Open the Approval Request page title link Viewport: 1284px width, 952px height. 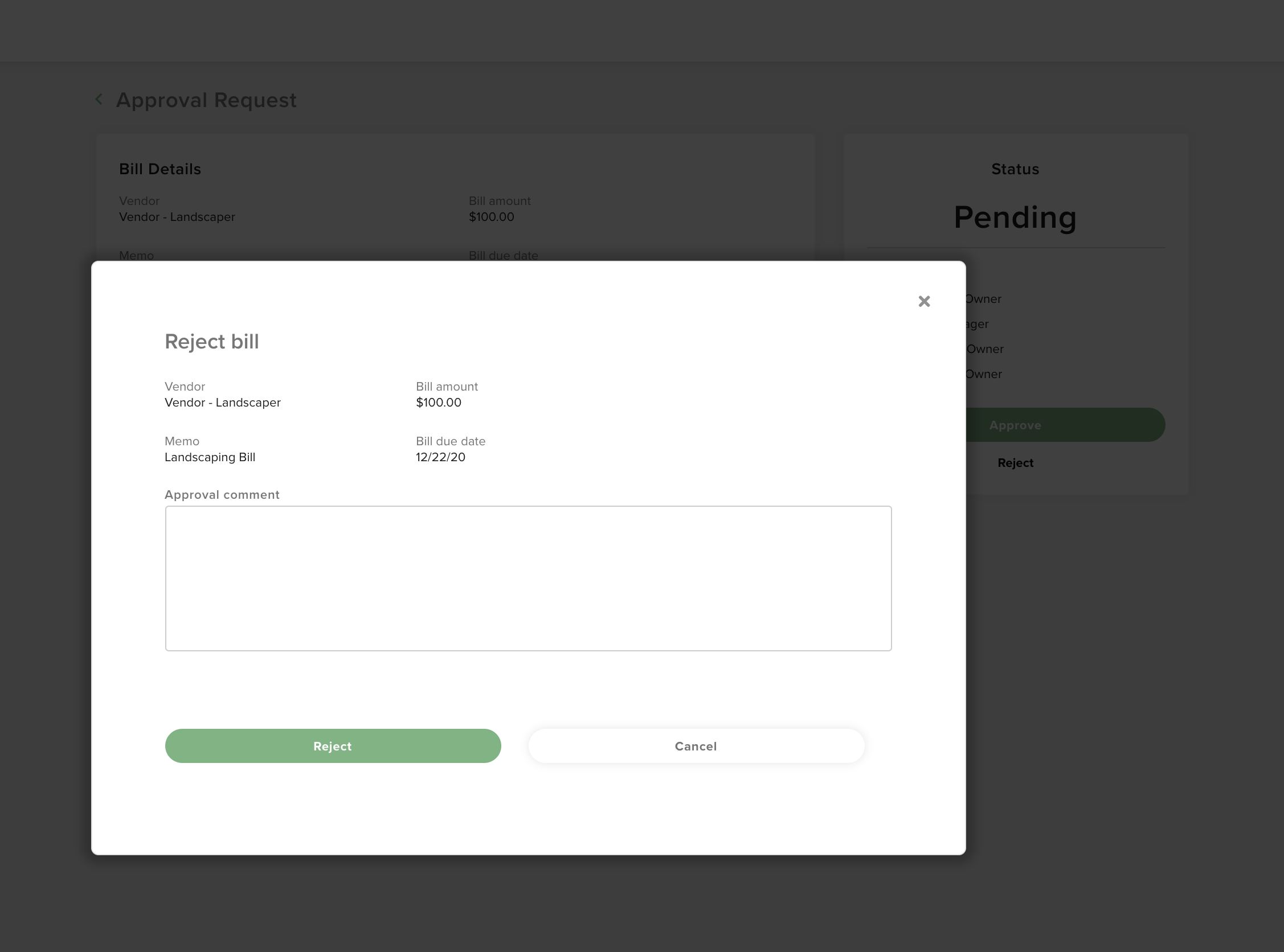pos(206,100)
